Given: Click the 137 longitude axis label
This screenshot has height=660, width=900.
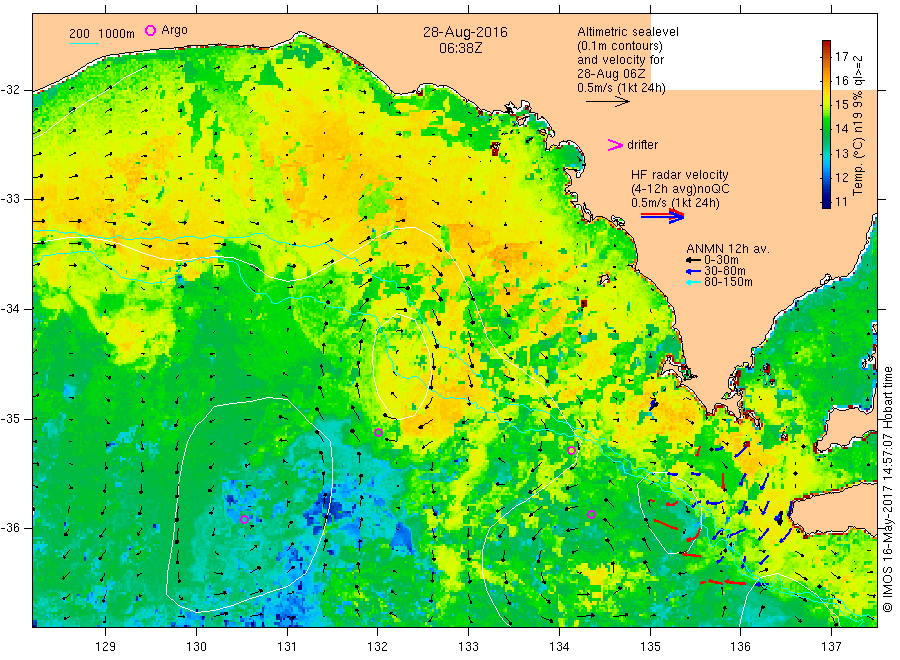Looking at the screenshot, I should tap(831, 647).
